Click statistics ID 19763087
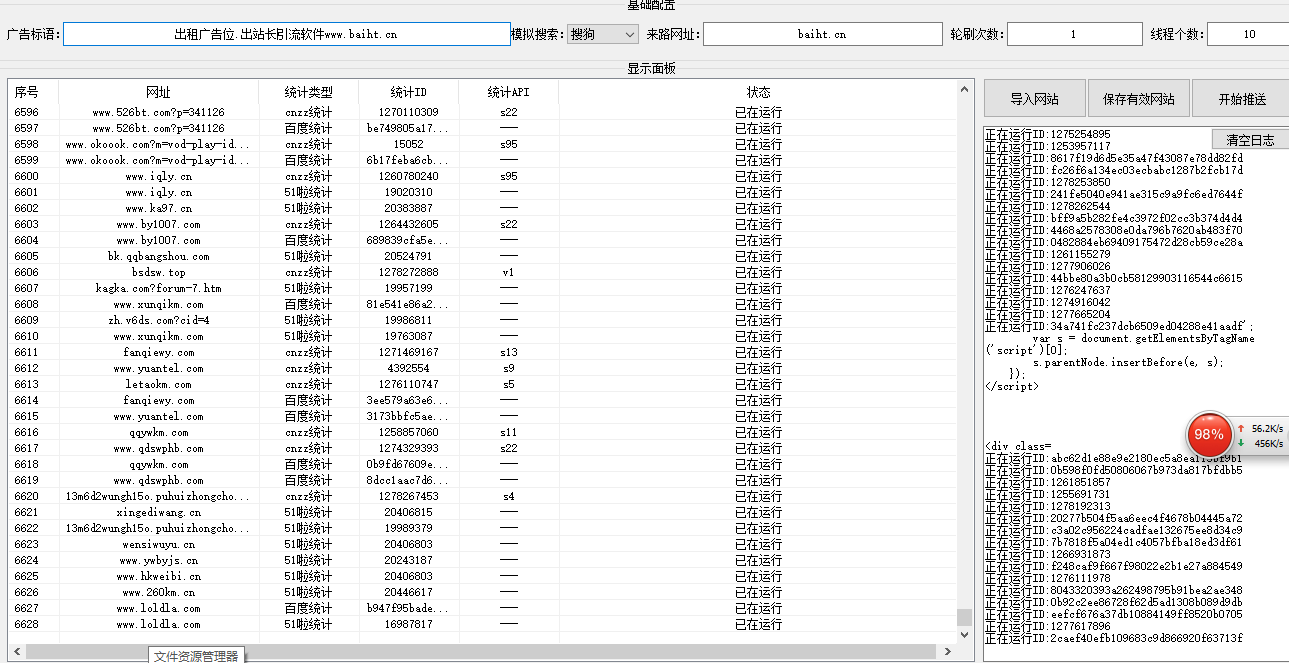This screenshot has height=663, width=1289. tap(408, 336)
